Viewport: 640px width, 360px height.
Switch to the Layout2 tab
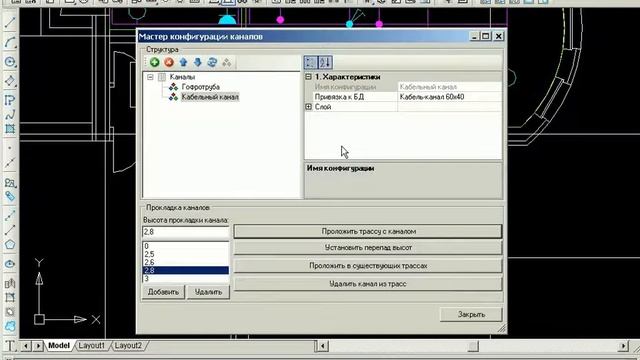click(128, 346)
